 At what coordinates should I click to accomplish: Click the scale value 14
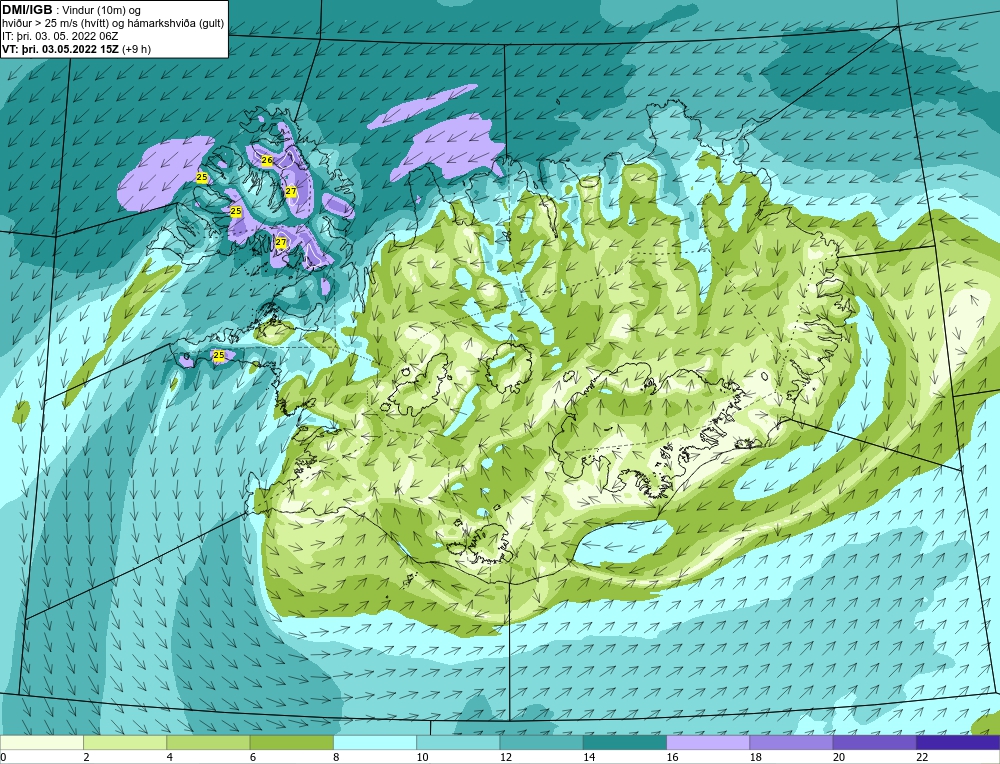point(588,757)
